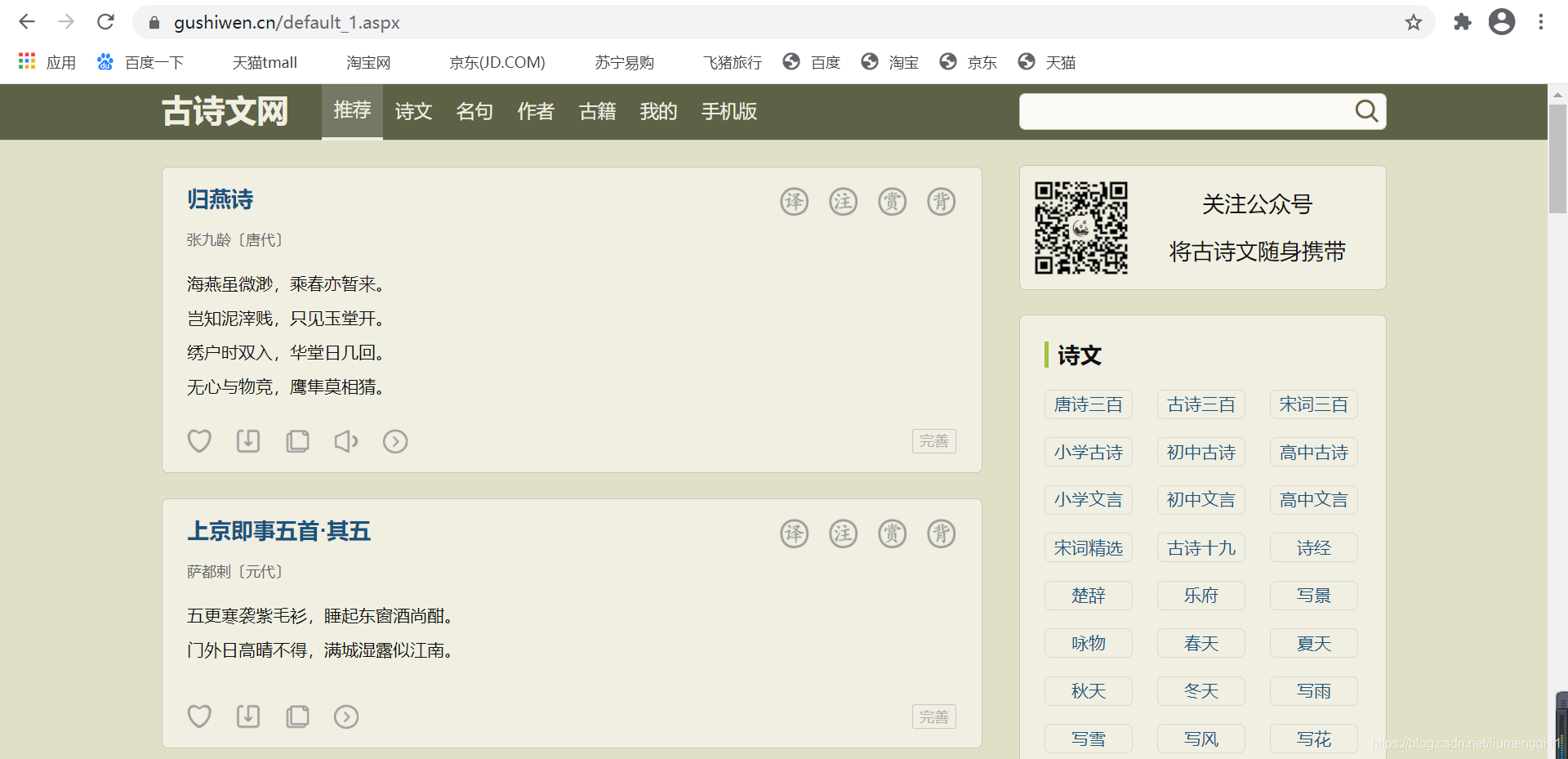Open the 百度一下 bookmark
Screen dimensions: 1568x759
click(140, 62)
